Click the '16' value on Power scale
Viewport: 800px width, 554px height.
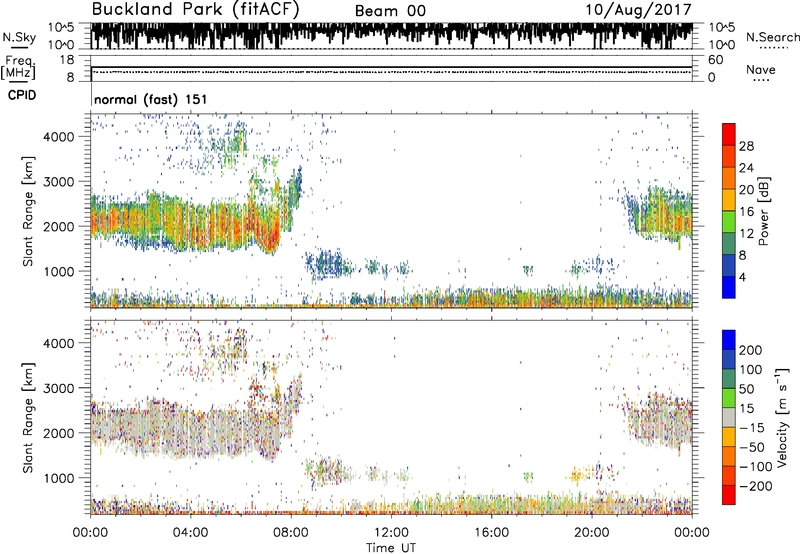point(746,212)
